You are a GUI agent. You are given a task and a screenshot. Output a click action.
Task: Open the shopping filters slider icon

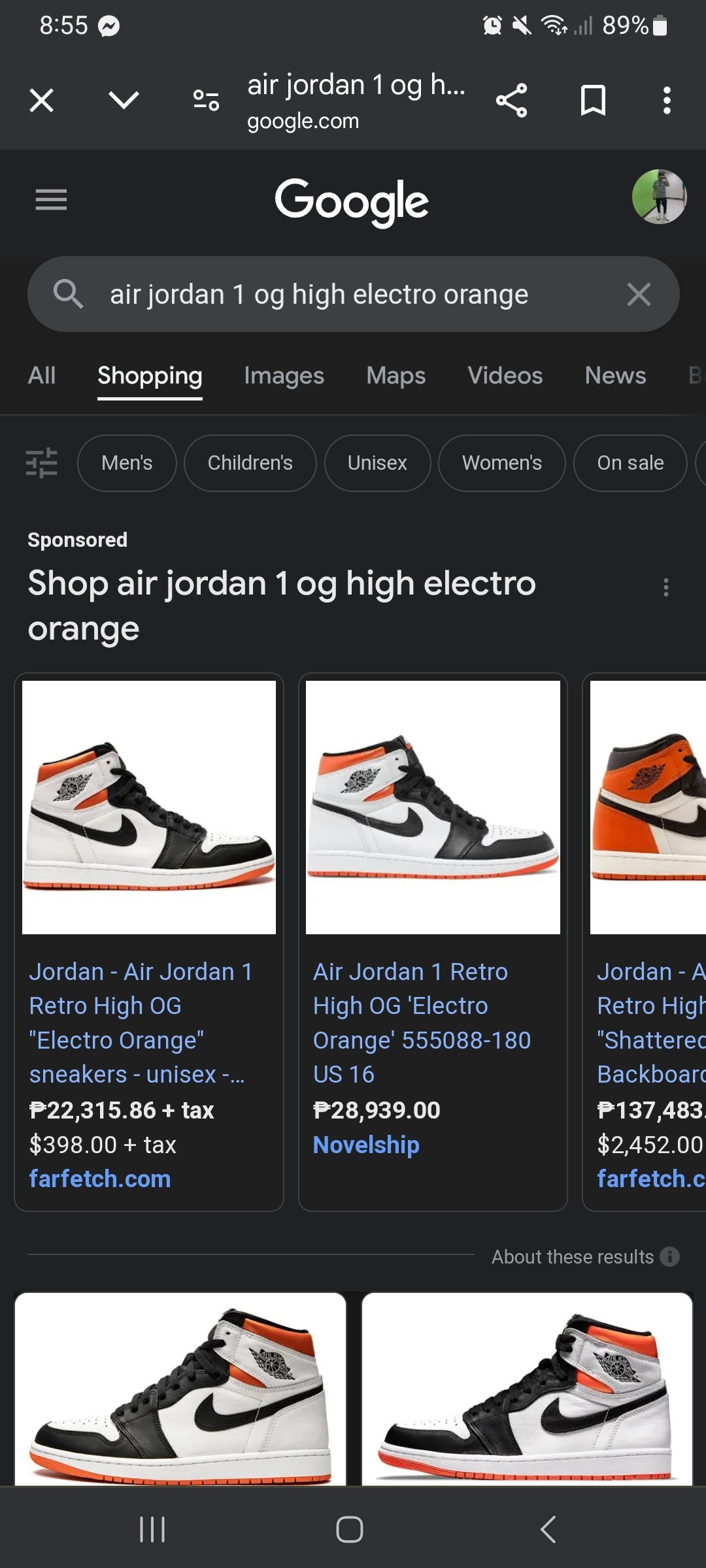[x=42, y=463]
